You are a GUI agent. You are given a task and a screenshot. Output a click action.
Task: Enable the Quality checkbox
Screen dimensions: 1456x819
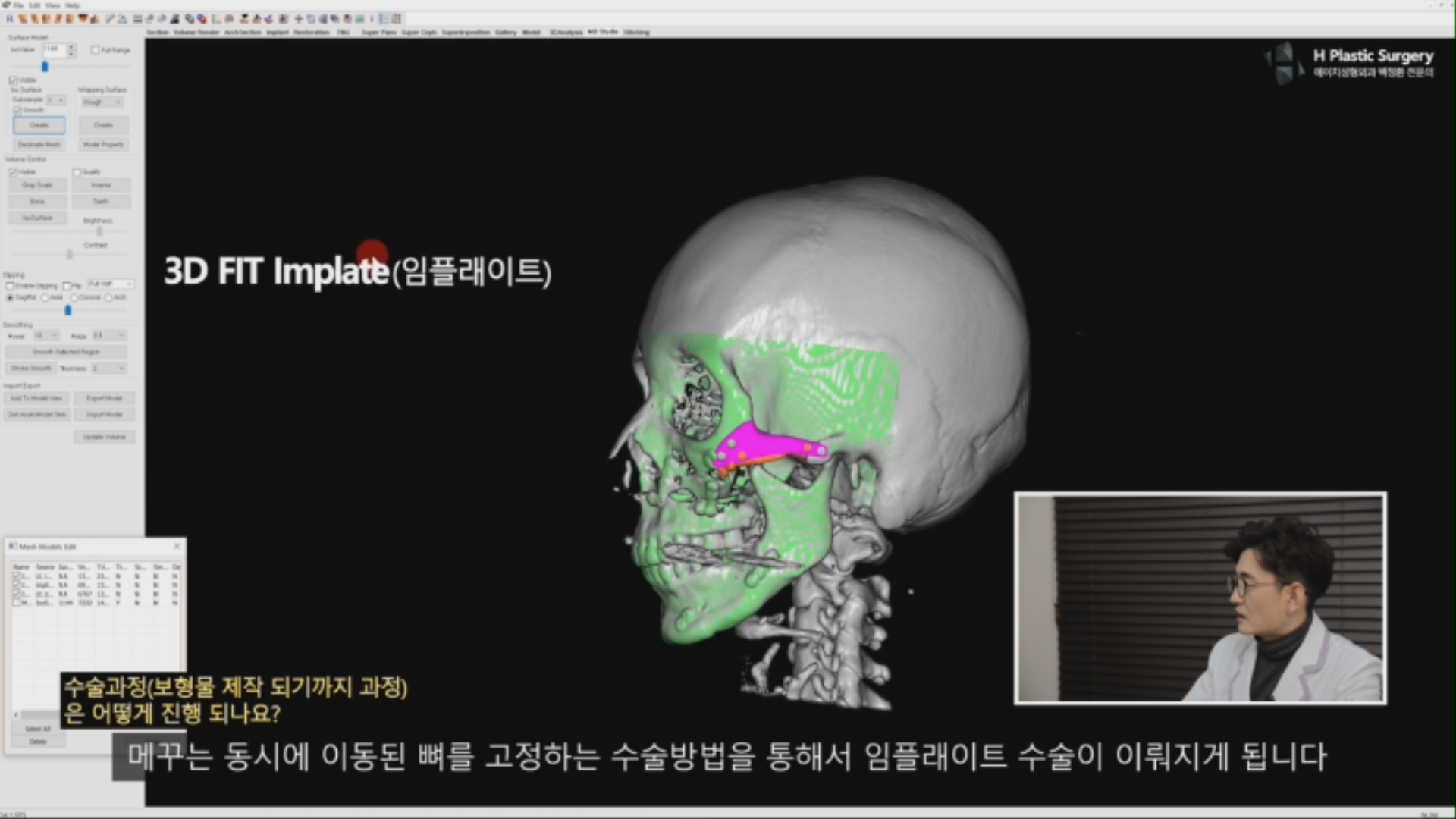[x=77, y=172]
